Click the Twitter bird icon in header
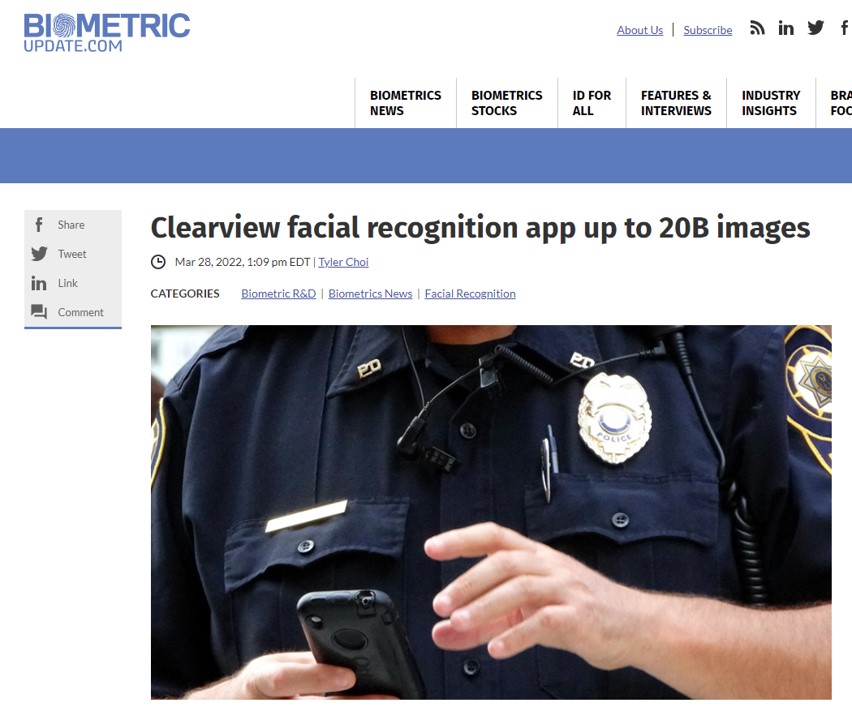 pos(816,28)
